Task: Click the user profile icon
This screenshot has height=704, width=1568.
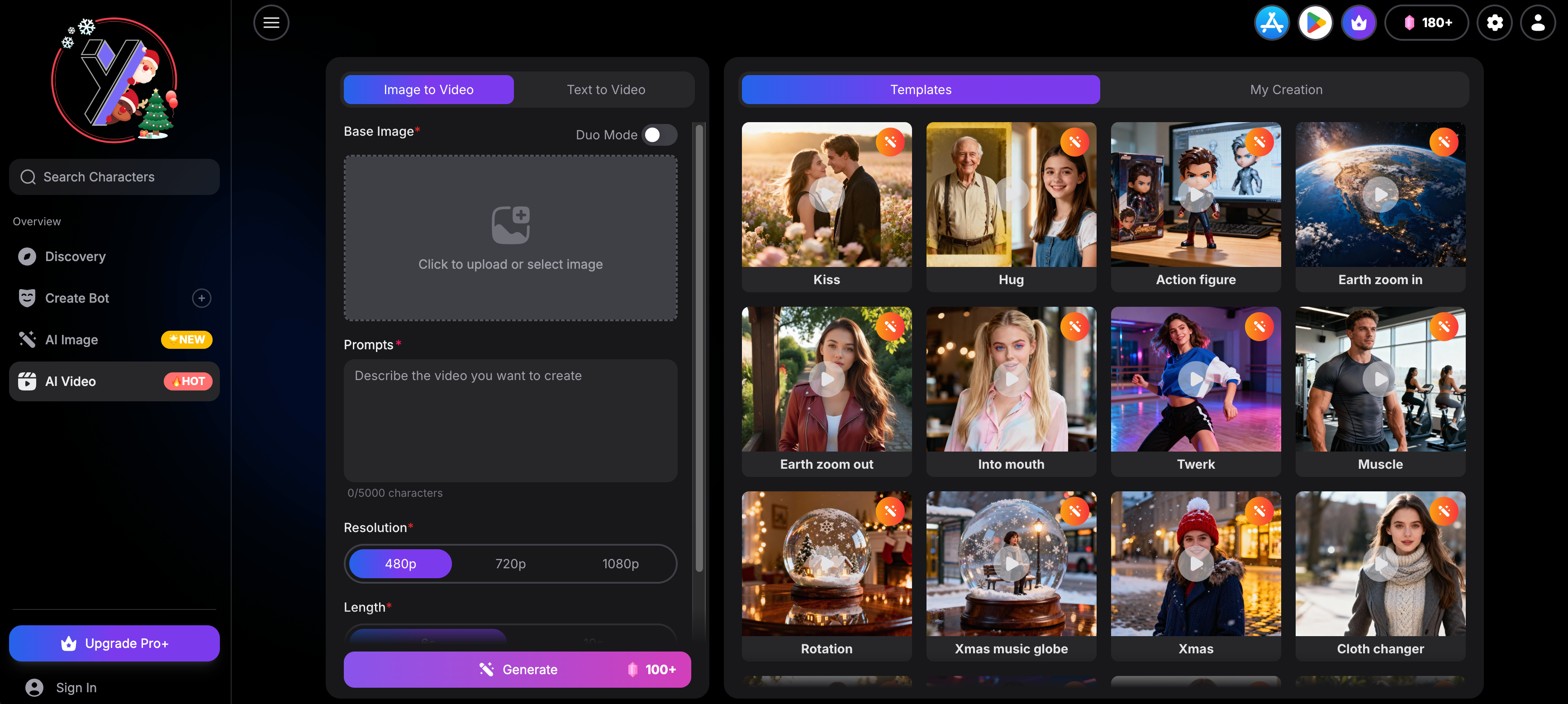Action: [1538, 23]
